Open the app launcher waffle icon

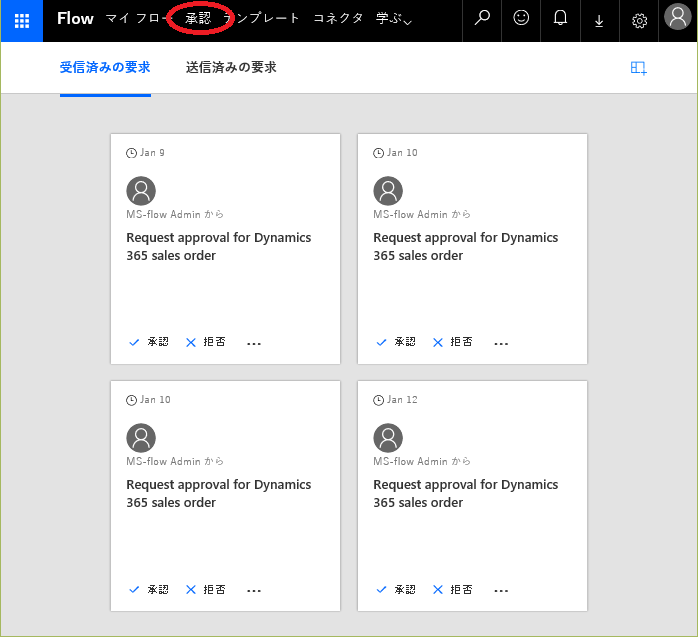coord(22,21)
